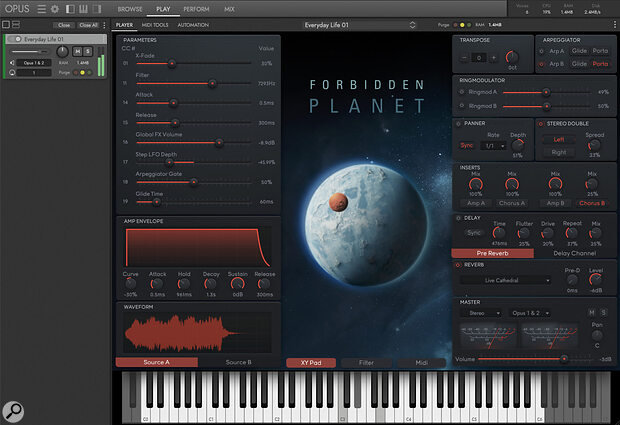Click the instrument rack pan knob
620x425 pixels.
62,51
